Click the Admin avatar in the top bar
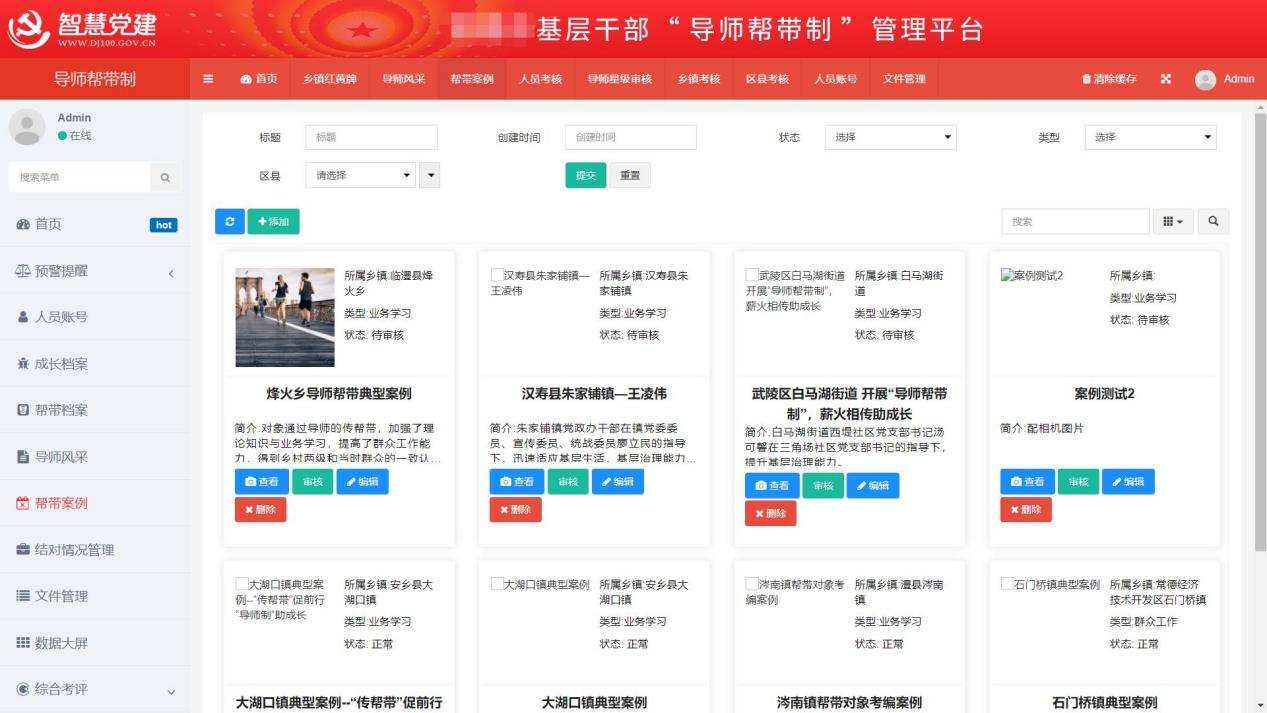The height and width of the screenshot is (713, 1267). point(1205,79)
